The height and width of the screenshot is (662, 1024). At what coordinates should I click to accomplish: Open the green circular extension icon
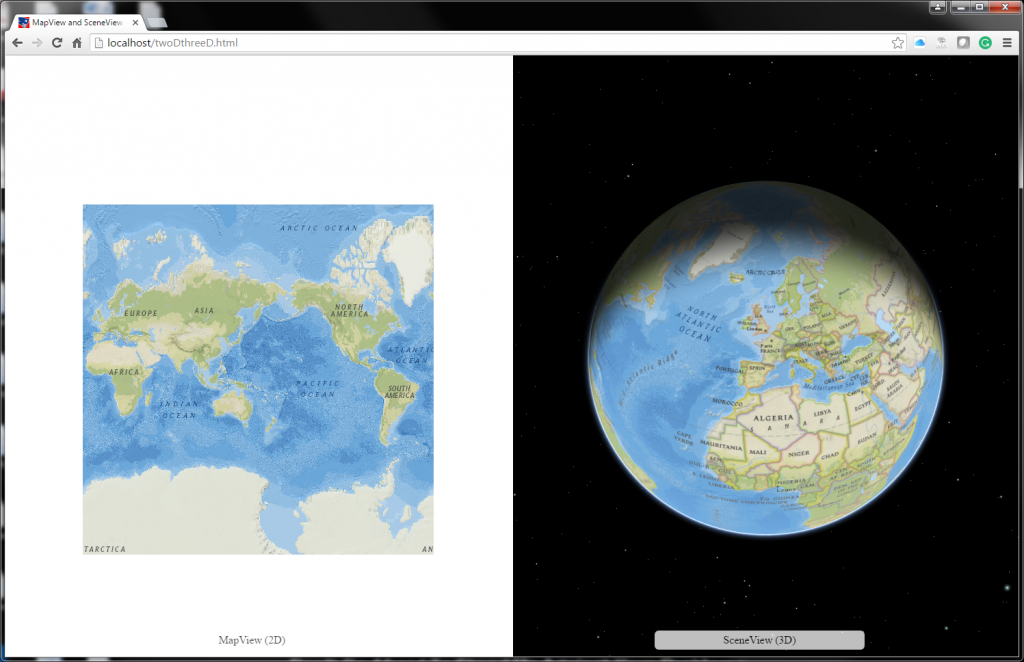pos(985,43)
